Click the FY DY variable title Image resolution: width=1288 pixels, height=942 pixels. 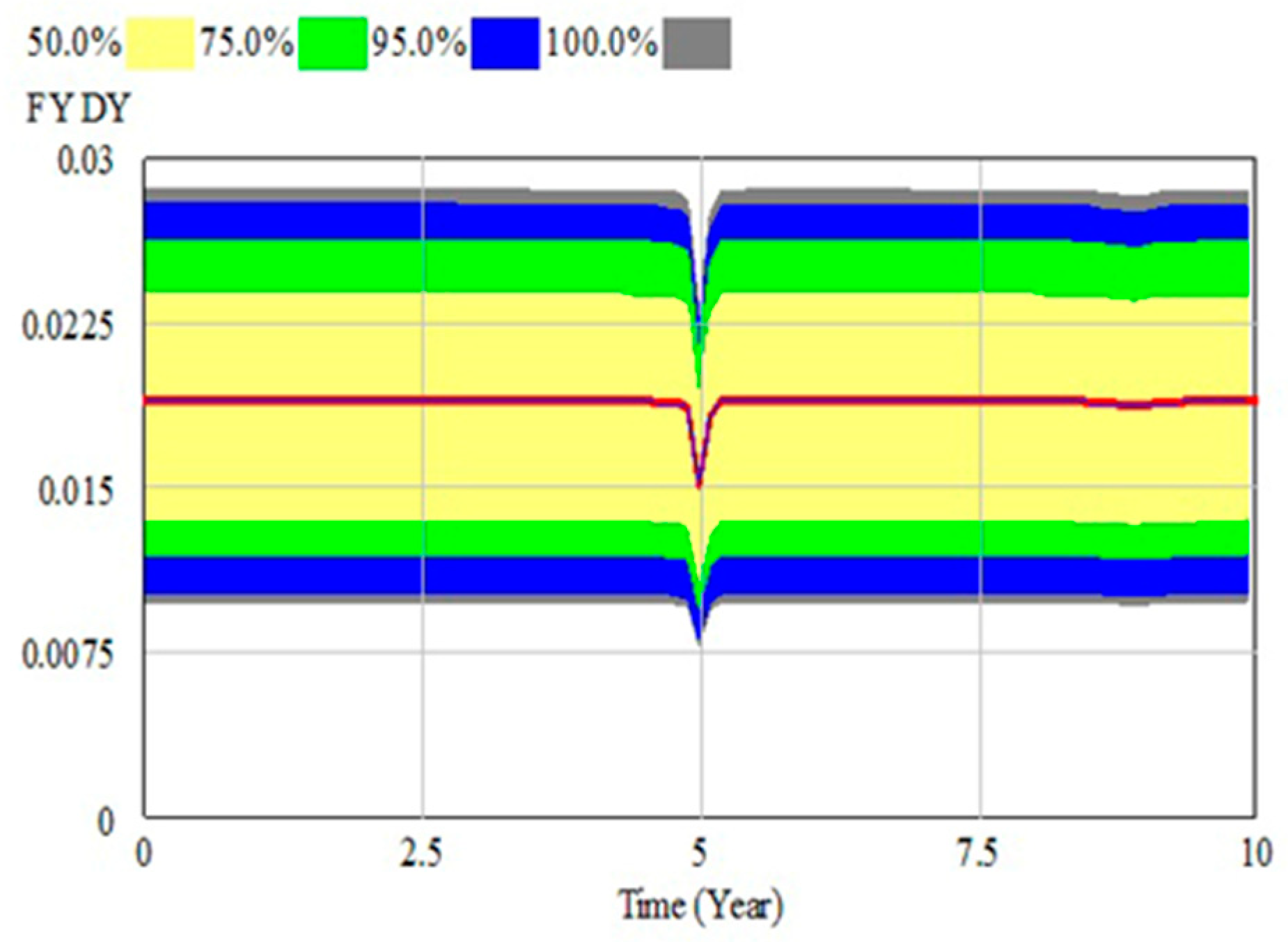click(x=78, y=109)
